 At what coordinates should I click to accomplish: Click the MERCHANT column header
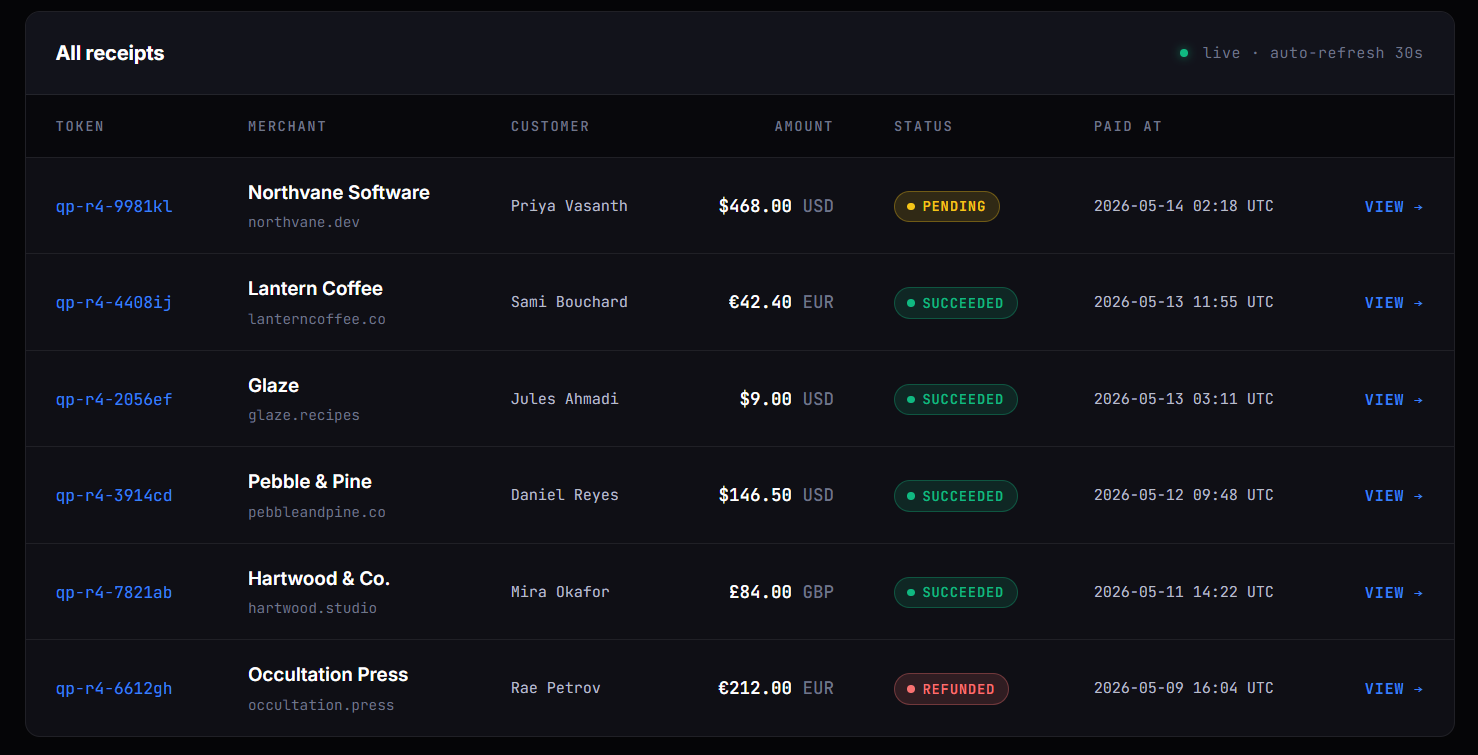tap(287, 126)
